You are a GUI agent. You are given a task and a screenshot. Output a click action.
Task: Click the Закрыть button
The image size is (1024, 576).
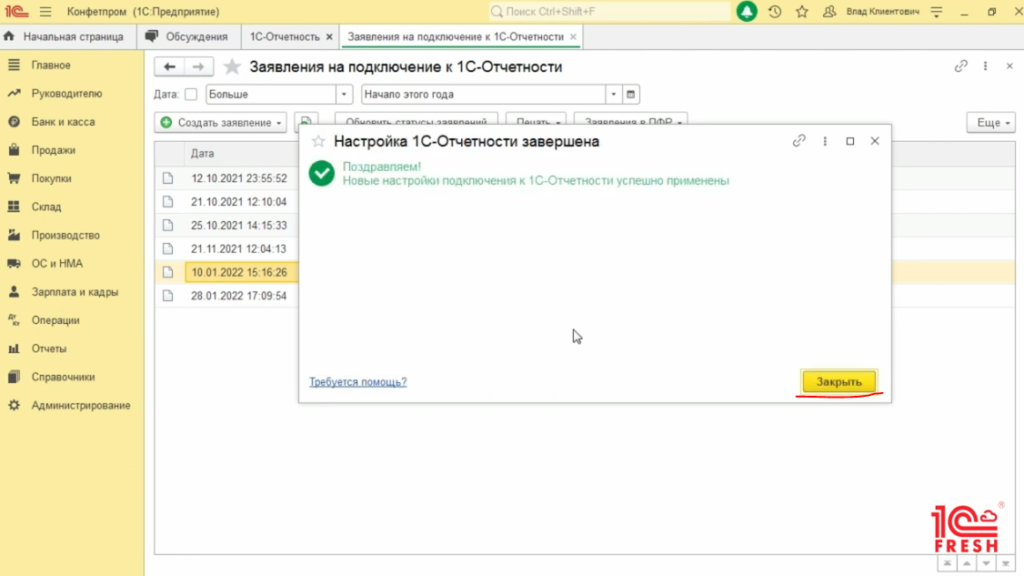click(x=839, y=381)
